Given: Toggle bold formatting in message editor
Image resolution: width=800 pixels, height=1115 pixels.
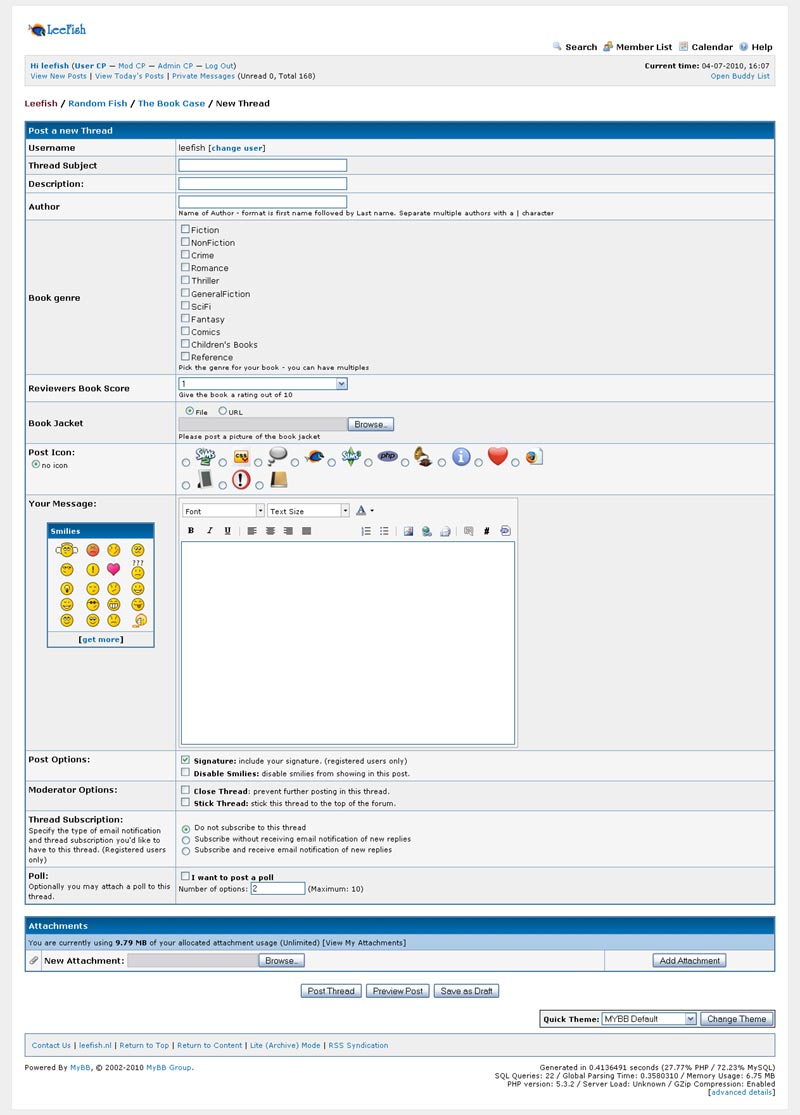Looking at the screenshot, I should tap(191, 531).
